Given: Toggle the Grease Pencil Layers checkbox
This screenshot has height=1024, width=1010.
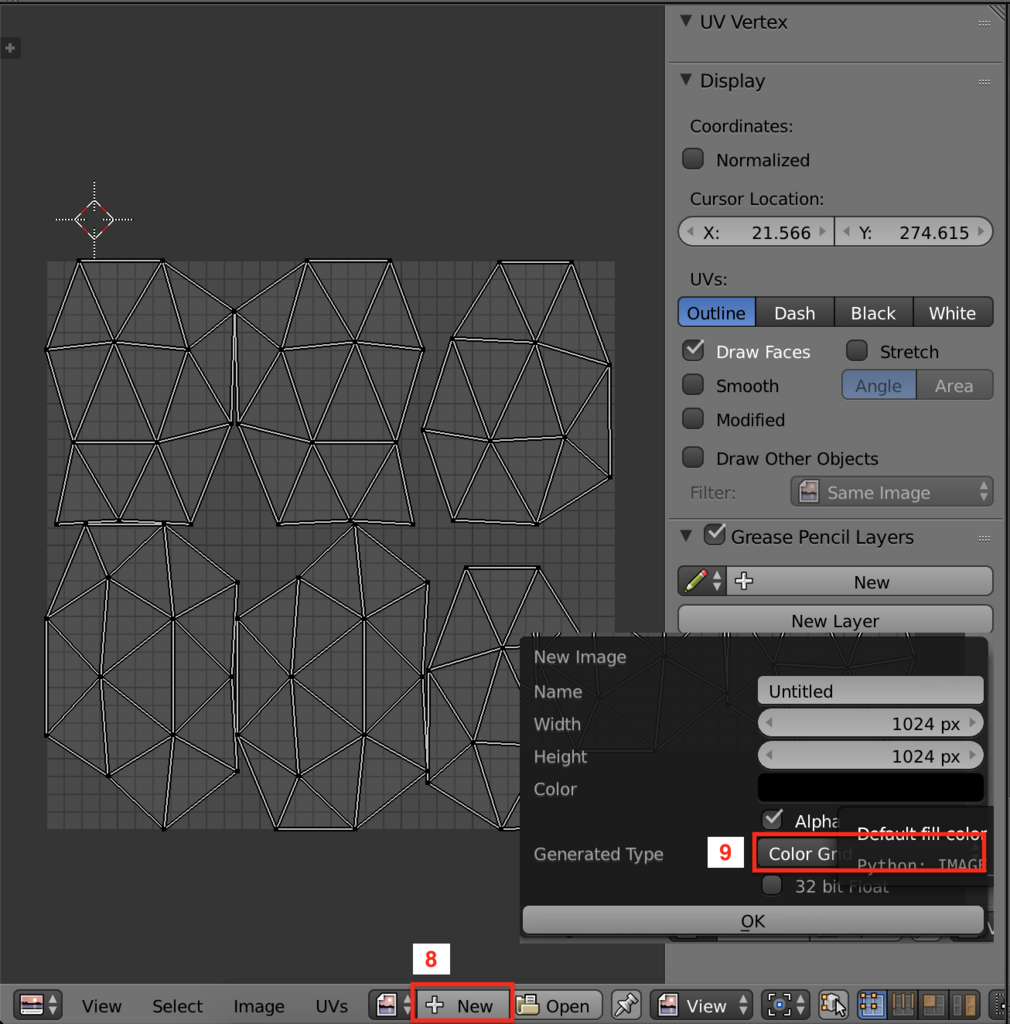Looking at the screenshot, I should [715, 535].
